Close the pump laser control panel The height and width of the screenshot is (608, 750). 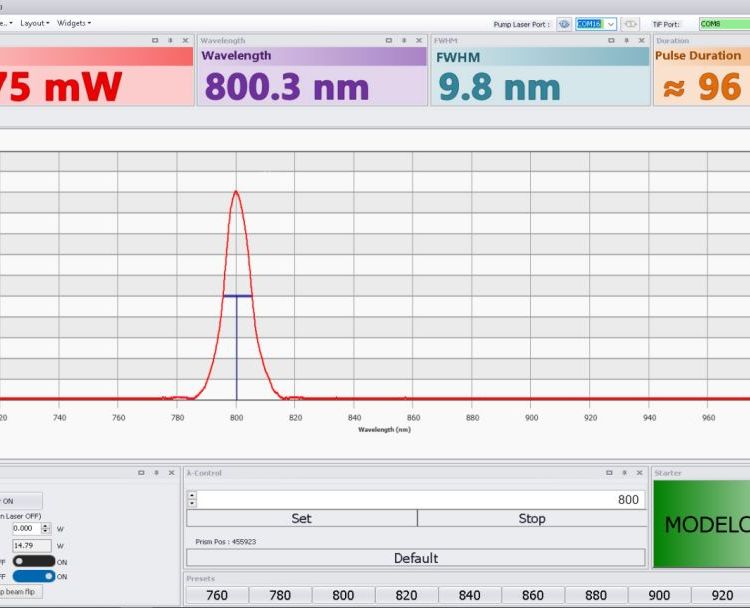[x=172, y=473]
